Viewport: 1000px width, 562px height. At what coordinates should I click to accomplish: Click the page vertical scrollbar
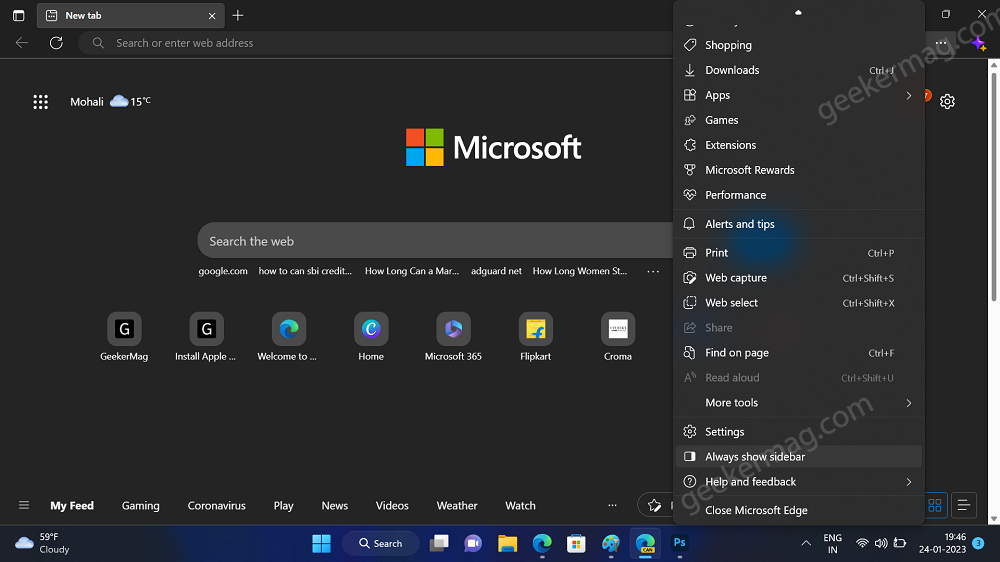(994, 185)
